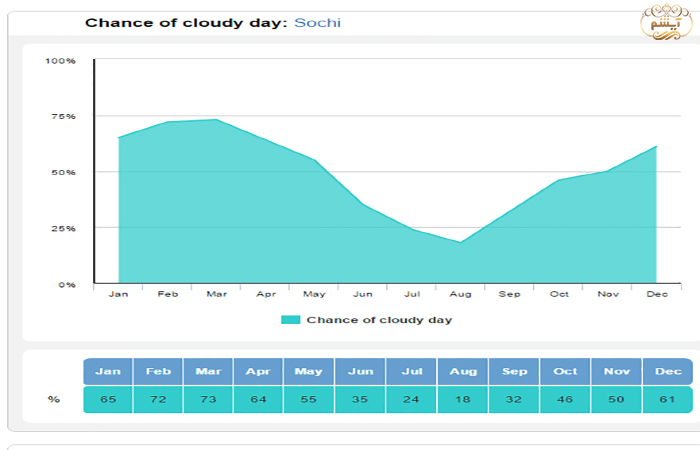Click the Nov label on chart x-axis
The image size is (700, 450).
point(608,294)
